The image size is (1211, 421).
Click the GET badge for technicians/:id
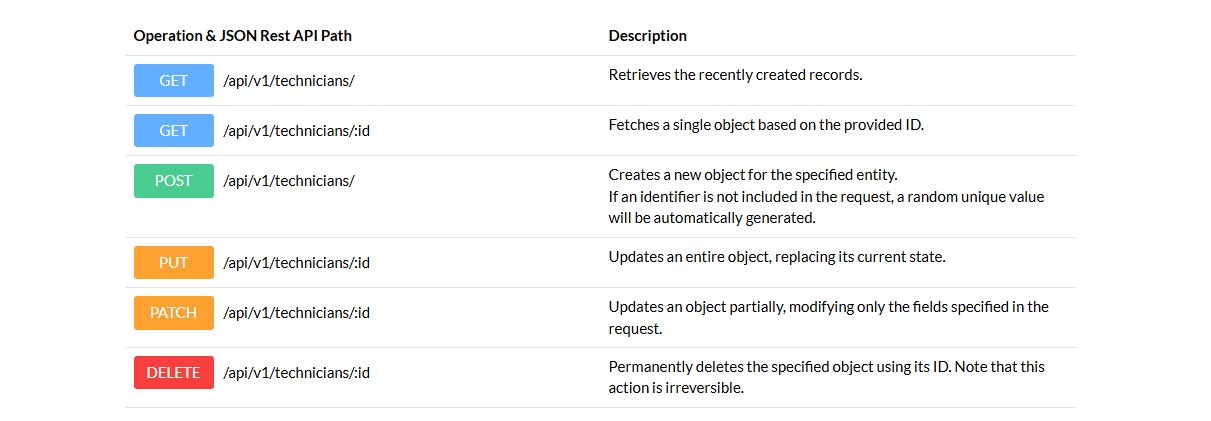pyautogui.click(x=174, y=130)
